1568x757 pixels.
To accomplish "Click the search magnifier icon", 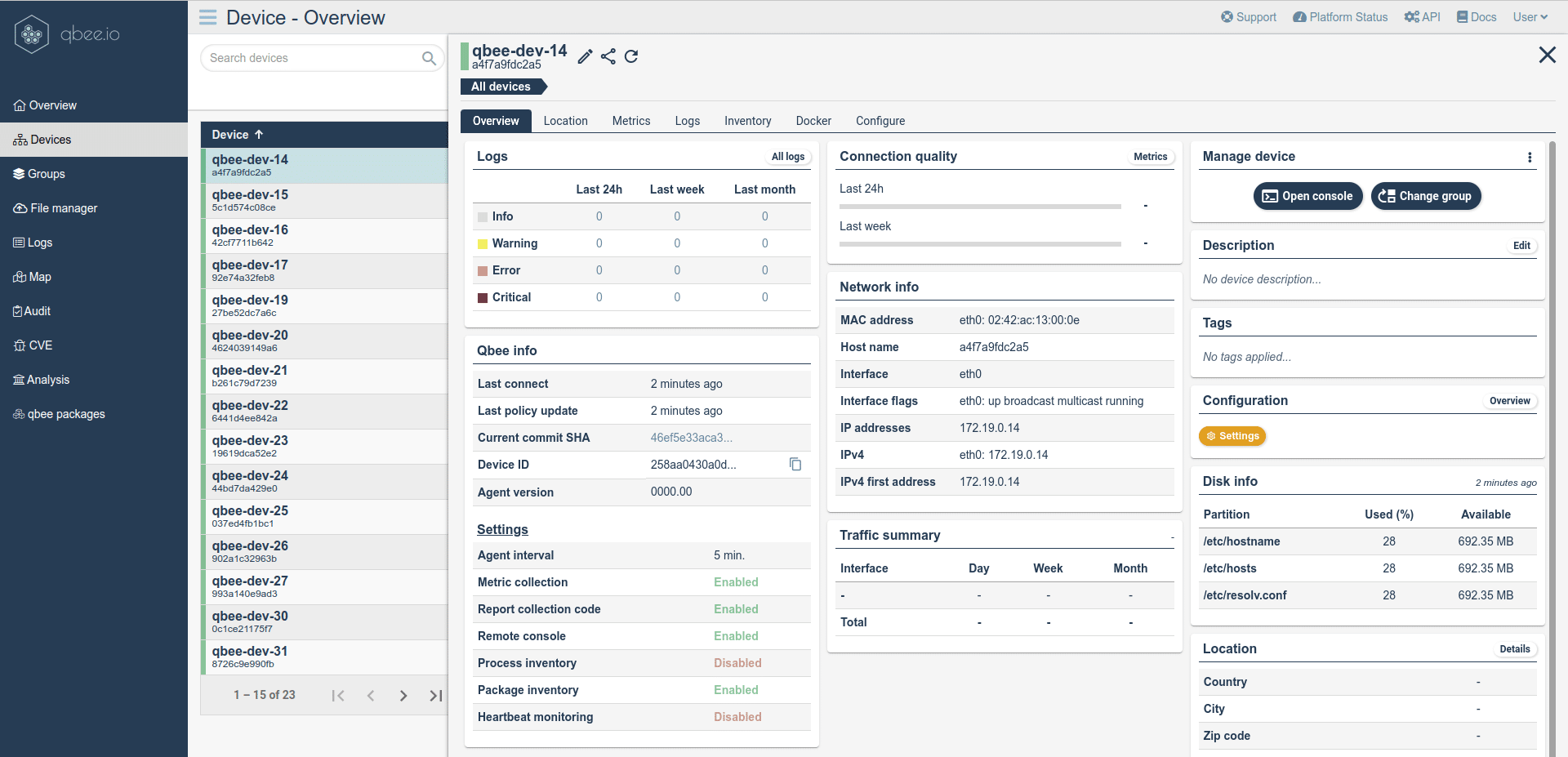I will (429, 58).
